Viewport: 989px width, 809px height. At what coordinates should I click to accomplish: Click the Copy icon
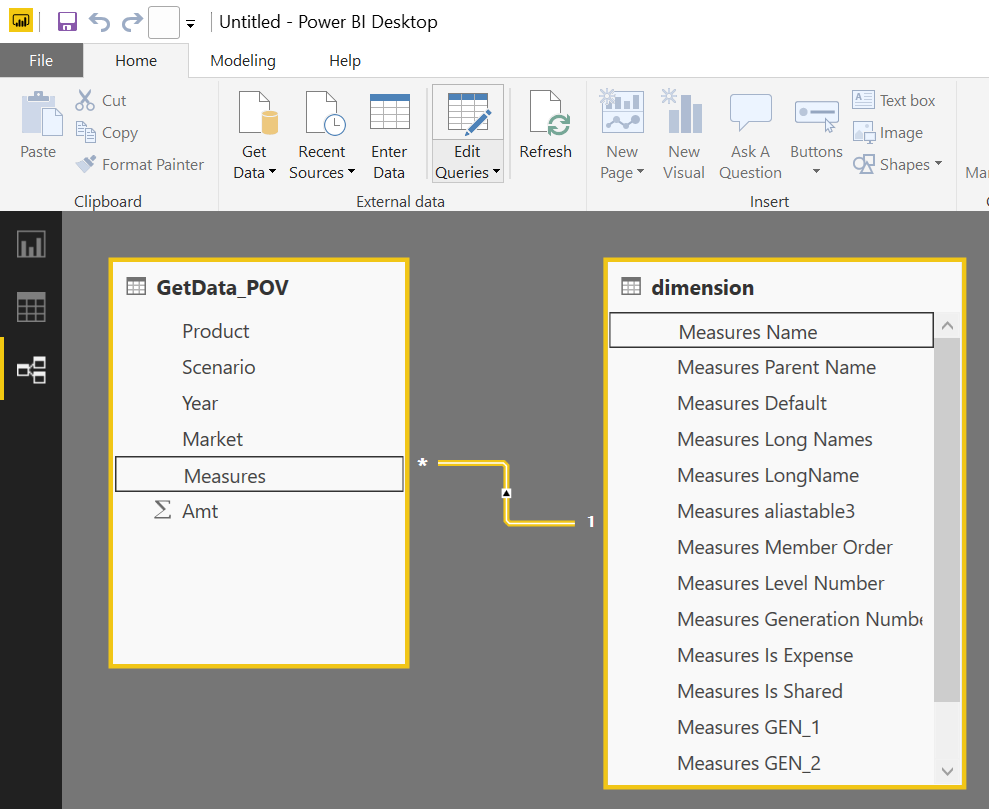[x=85, y=132]
